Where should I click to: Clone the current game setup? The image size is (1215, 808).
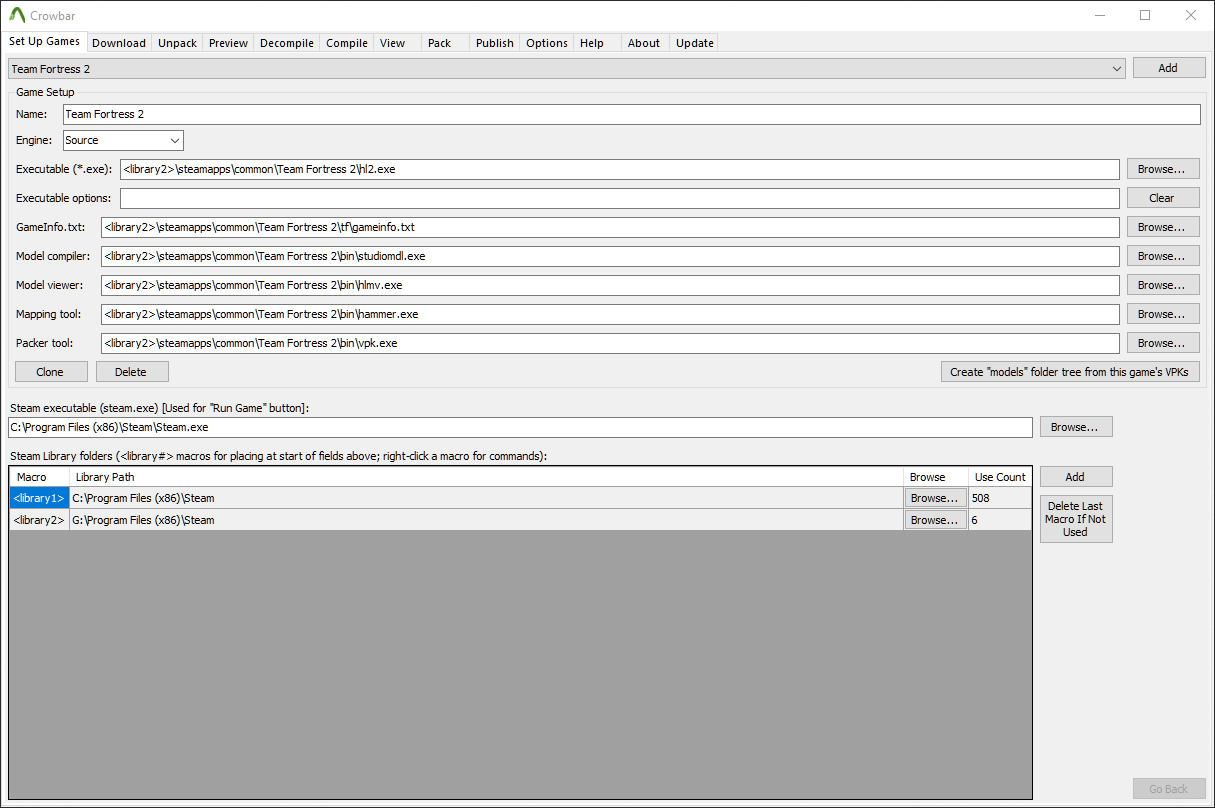[x=50, y=372]
